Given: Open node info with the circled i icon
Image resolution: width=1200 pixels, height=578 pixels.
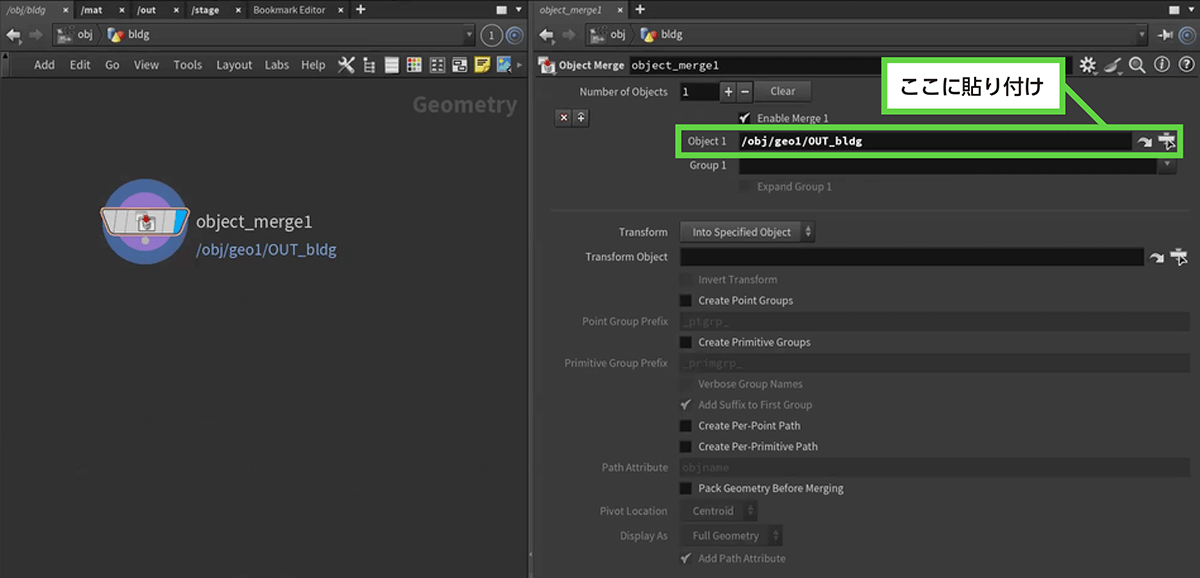Looking at the screenshot, I should [1161, 65].
